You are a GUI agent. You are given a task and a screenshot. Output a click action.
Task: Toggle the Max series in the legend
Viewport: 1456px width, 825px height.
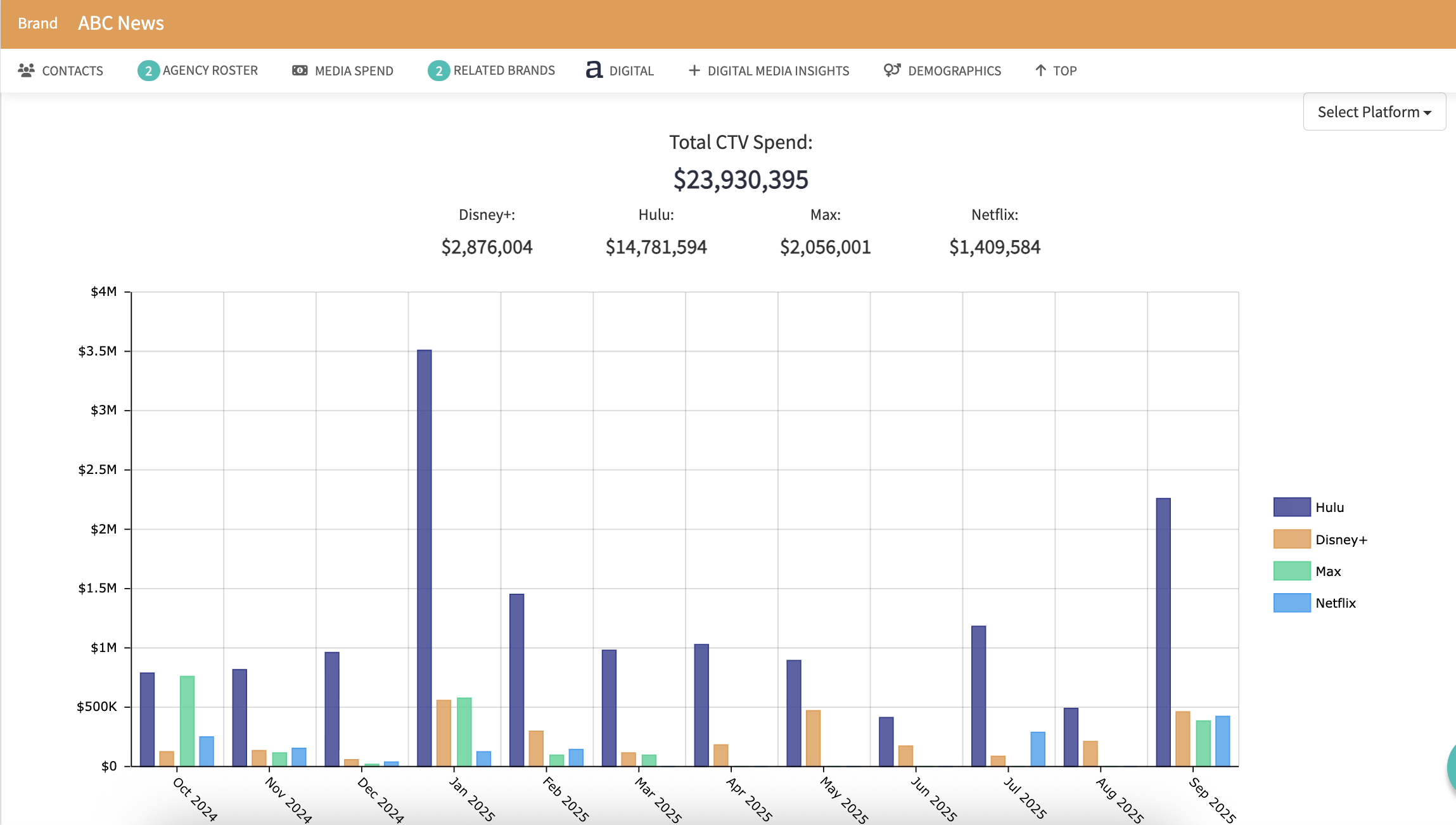point(1327,572)
